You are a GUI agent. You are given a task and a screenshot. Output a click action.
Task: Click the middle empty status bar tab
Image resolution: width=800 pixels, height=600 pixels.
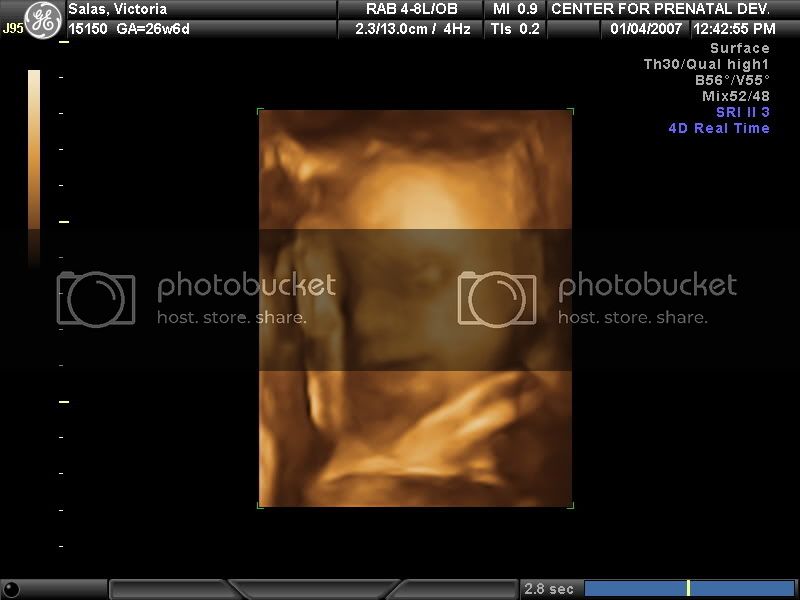(315, 589)
